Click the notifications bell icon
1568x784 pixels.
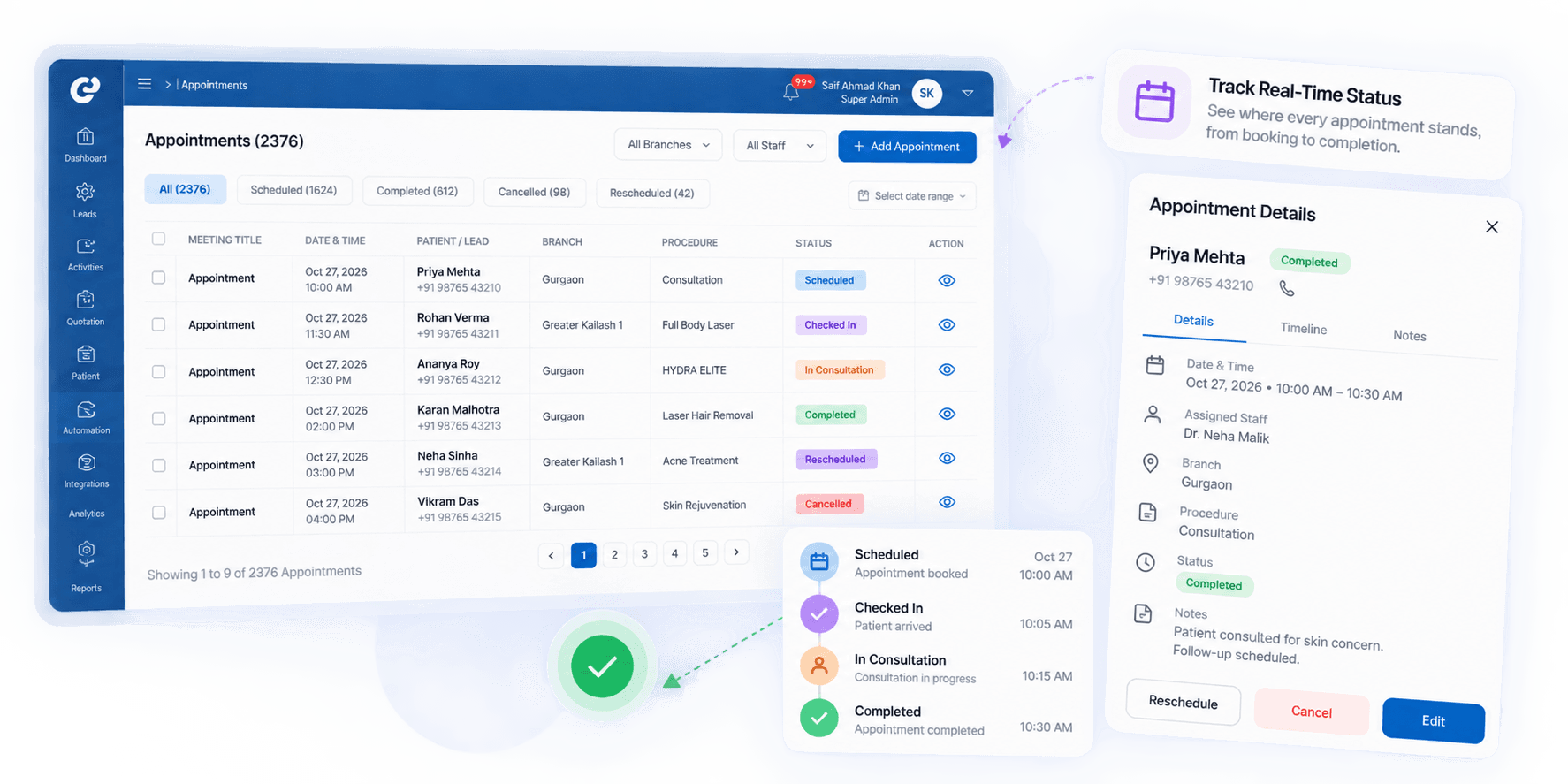[x=792, y=92]
